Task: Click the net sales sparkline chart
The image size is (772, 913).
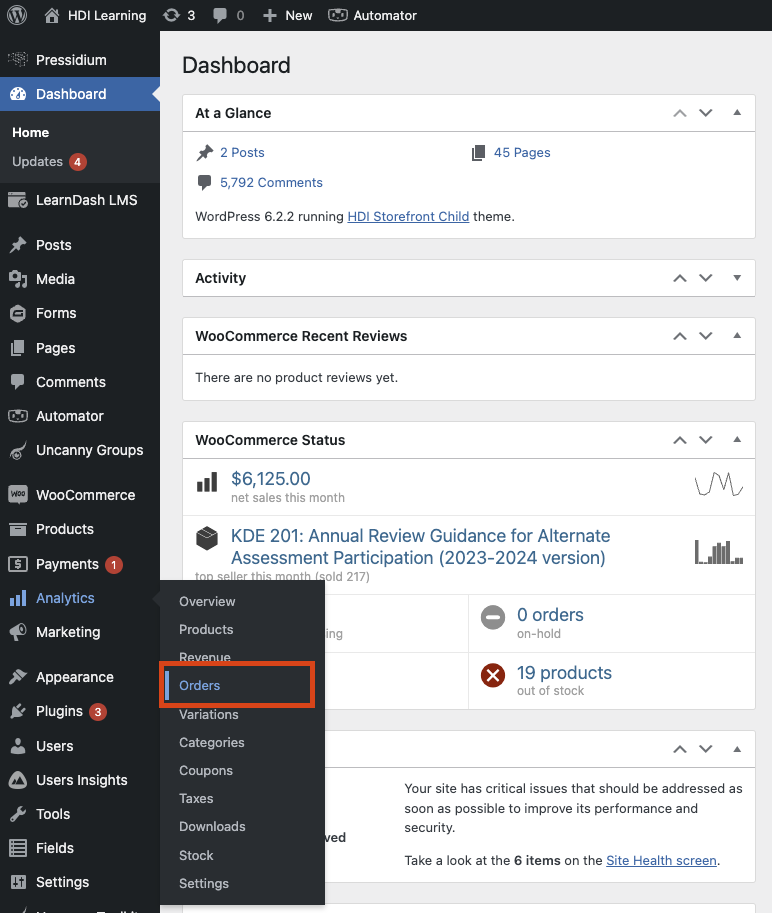Action: pyautogui.click(x=718, y=485)
